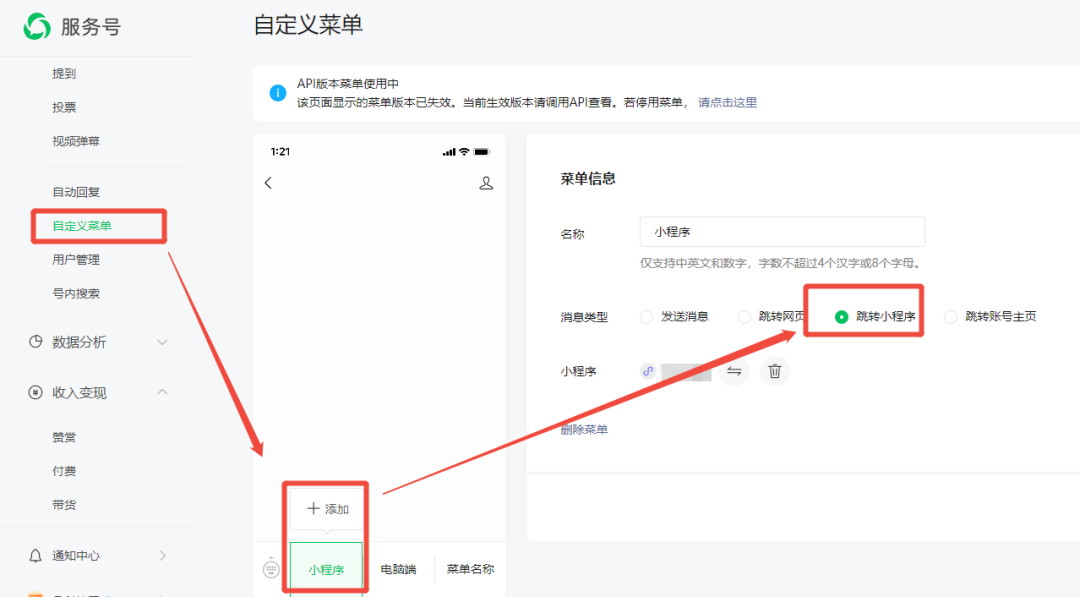
Task: Click the mini program link icon
Action: [x=648, y=371]
